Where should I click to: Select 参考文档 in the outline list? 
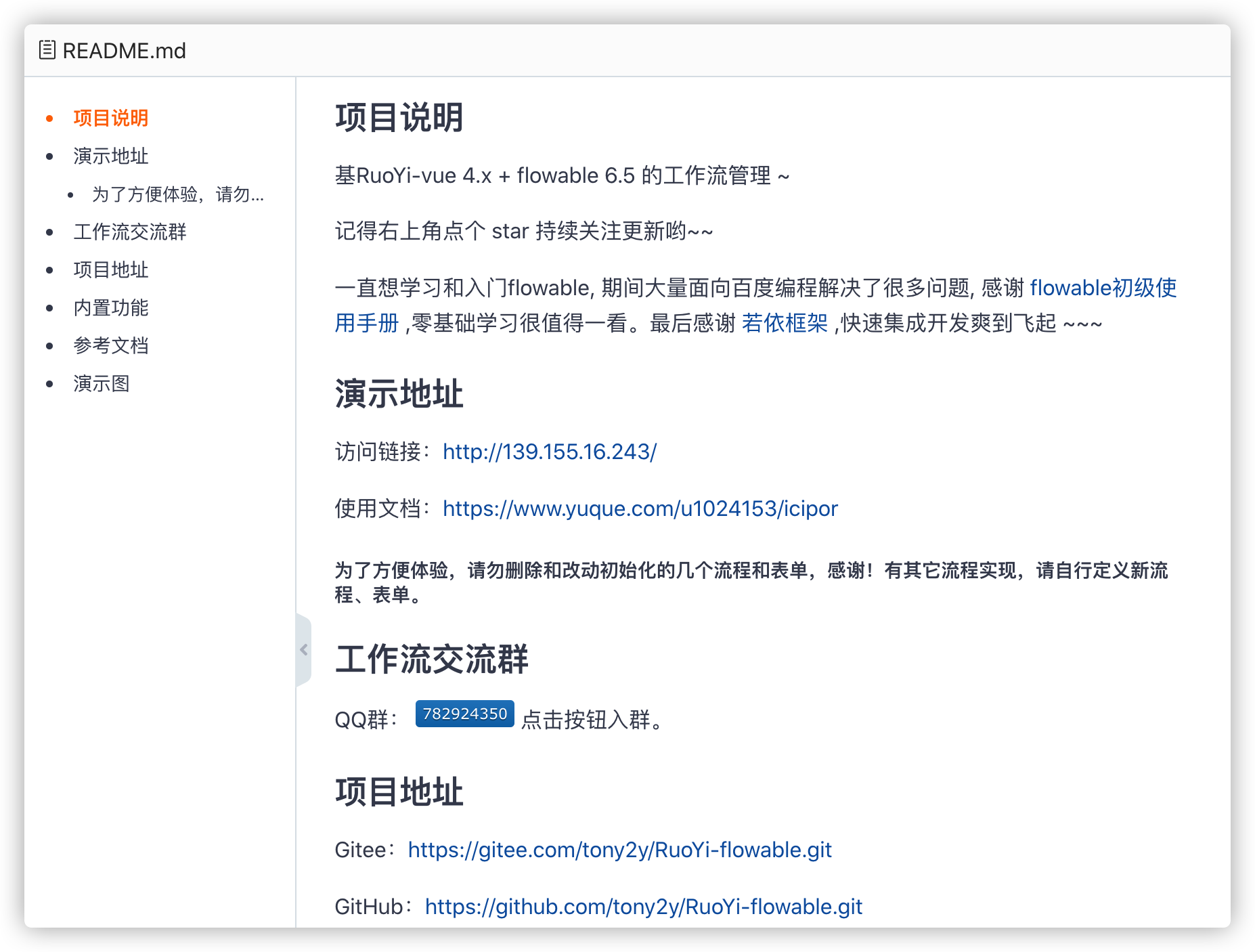[110, 346]
